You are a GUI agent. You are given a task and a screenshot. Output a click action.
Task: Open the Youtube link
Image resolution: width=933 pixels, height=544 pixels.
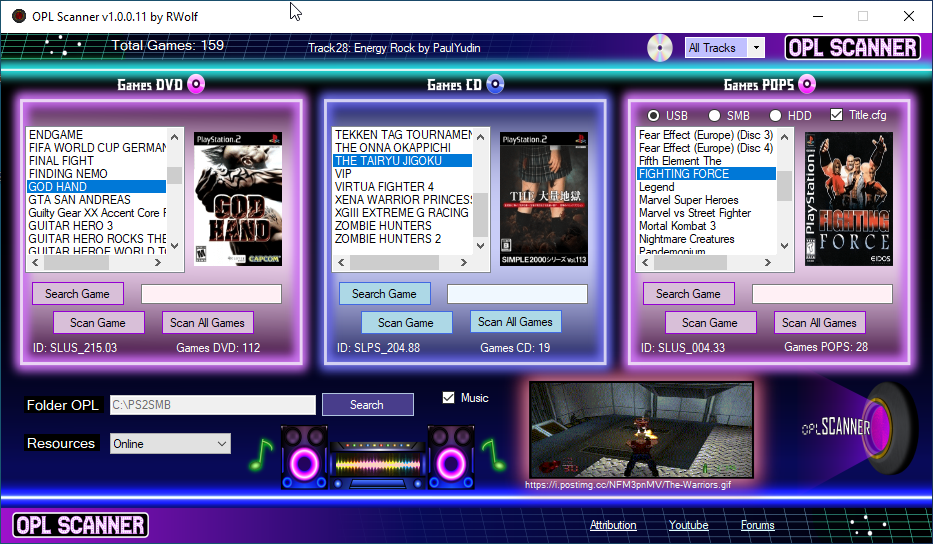pos(688,525)
